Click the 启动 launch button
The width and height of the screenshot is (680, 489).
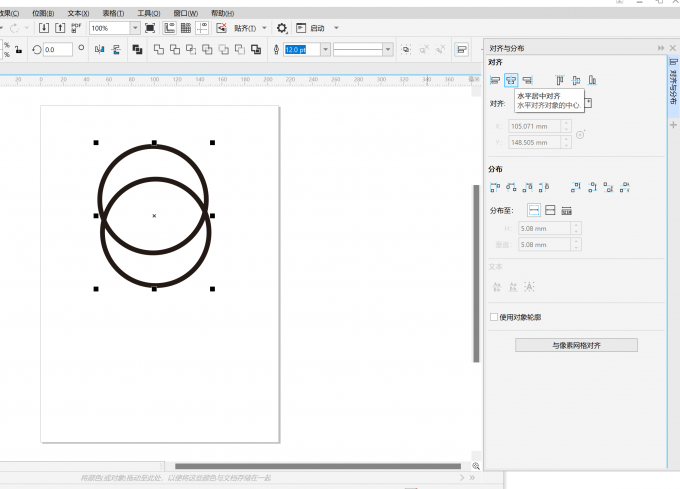[x=316, y=28]
